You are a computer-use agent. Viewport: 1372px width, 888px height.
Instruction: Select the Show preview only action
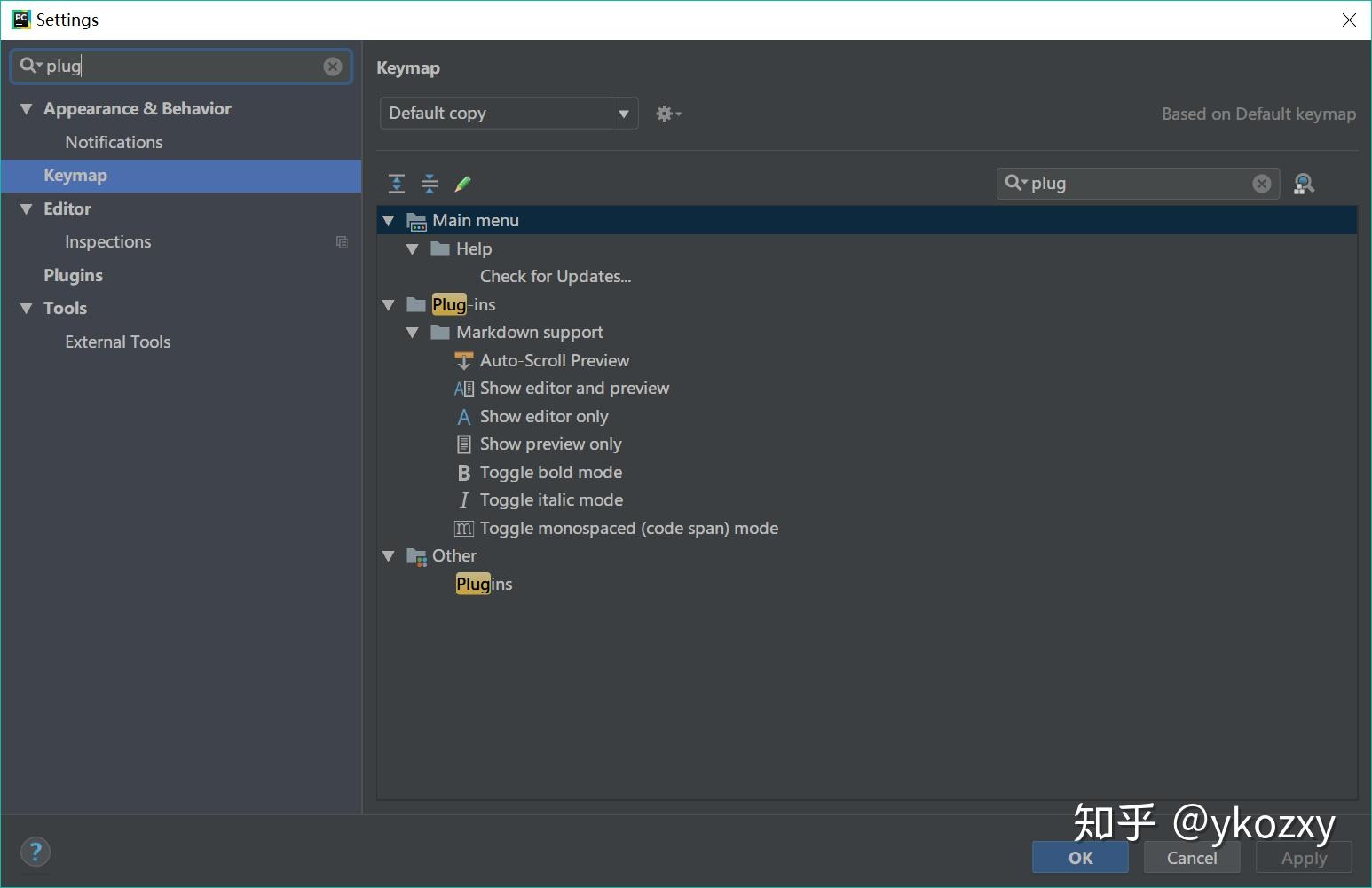[550, 444]
